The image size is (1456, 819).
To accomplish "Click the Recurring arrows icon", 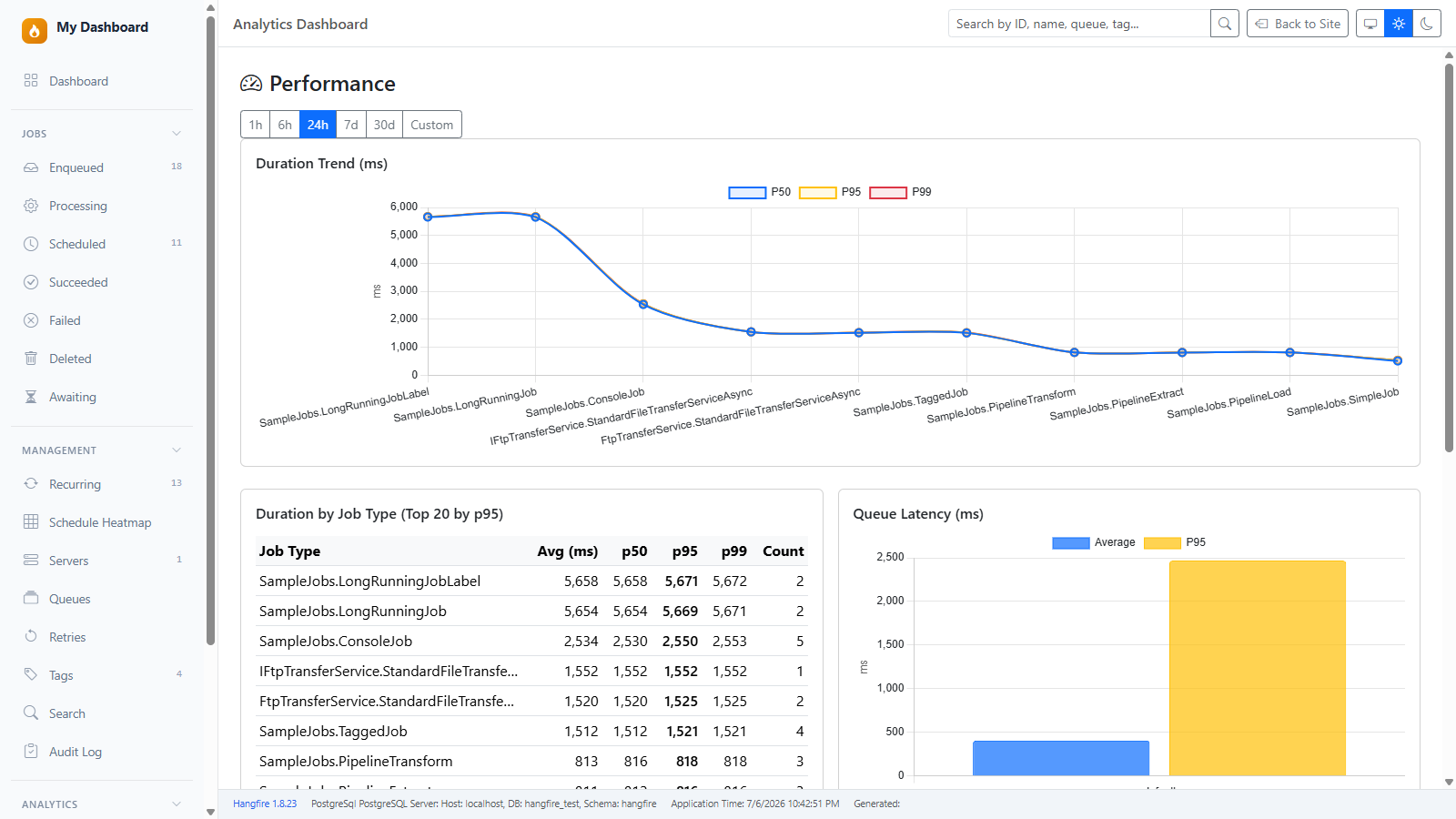I will pyautogui.click(x=31, y=484).
